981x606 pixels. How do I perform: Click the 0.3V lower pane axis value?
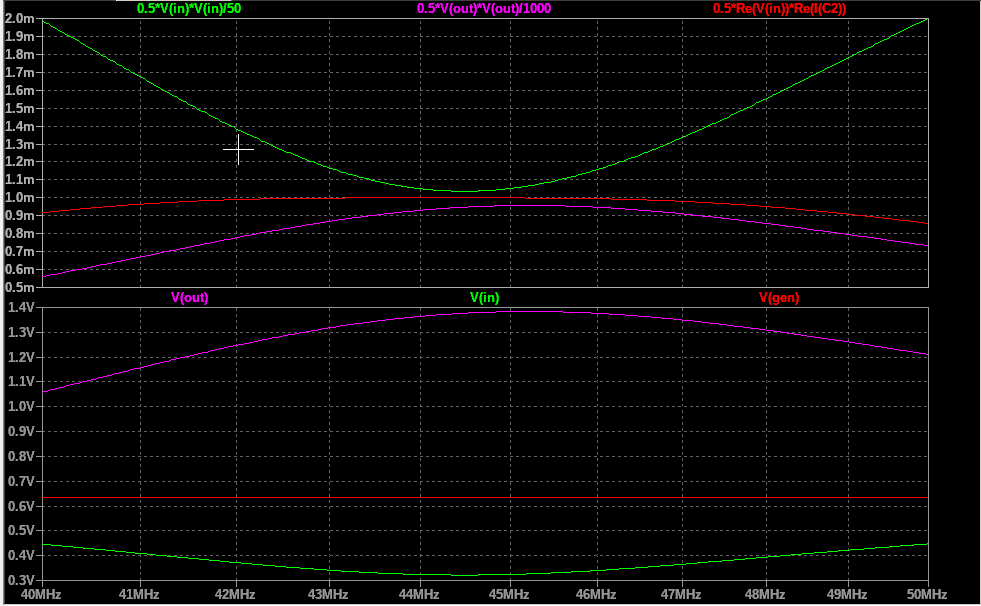click(x=21, y=580)
